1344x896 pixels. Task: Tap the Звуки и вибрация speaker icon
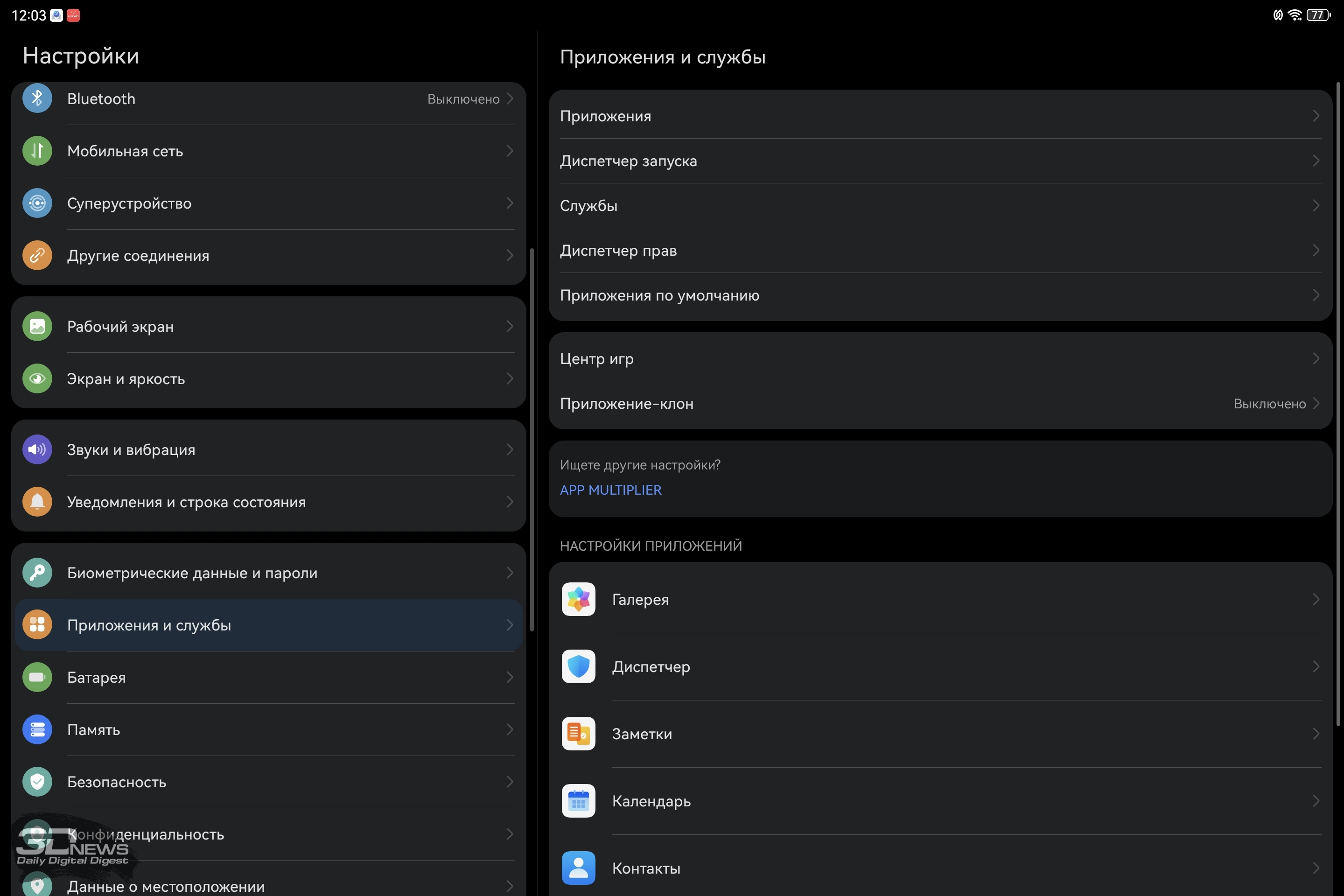[x=37, y=449]
